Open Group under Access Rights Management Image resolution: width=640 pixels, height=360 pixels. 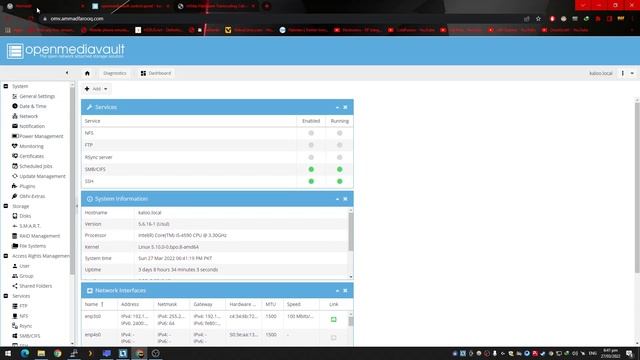click(x=26, y=276)
